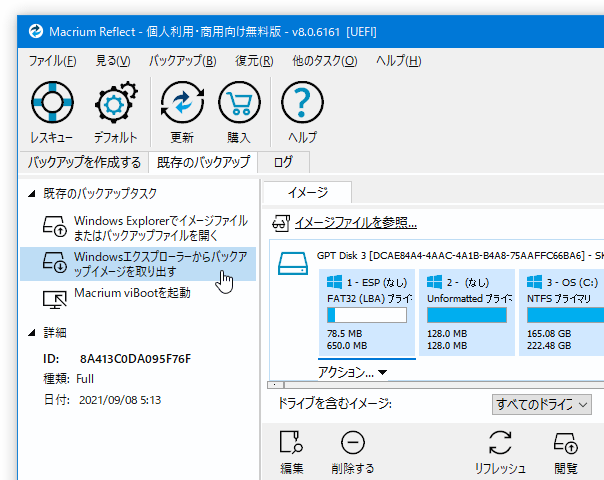Open the 見る(V) menu
This screenshot has width=604, height=480.
point(113,61)
